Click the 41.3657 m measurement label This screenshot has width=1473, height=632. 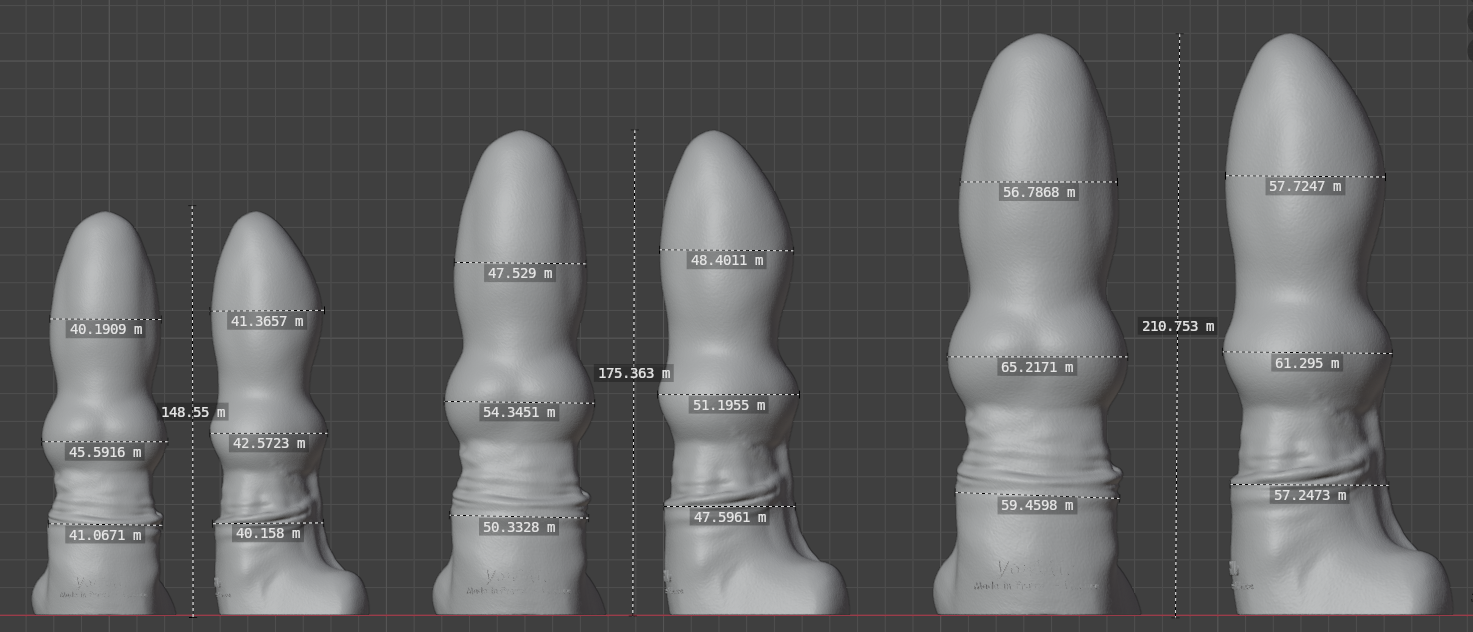tap(267, 321)
